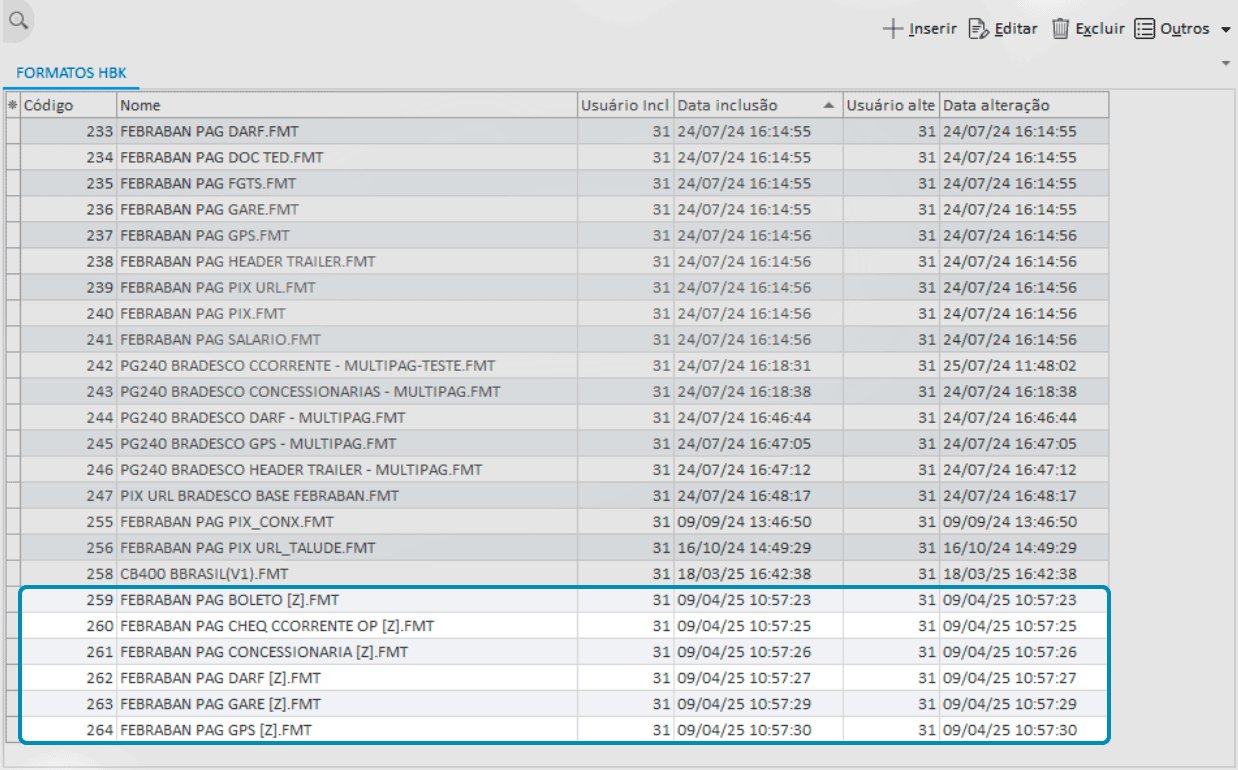Select row FEBRABAN PAG PIX URL_TALUDE.FMT
1238x770 pixels.
pos(557,547)
